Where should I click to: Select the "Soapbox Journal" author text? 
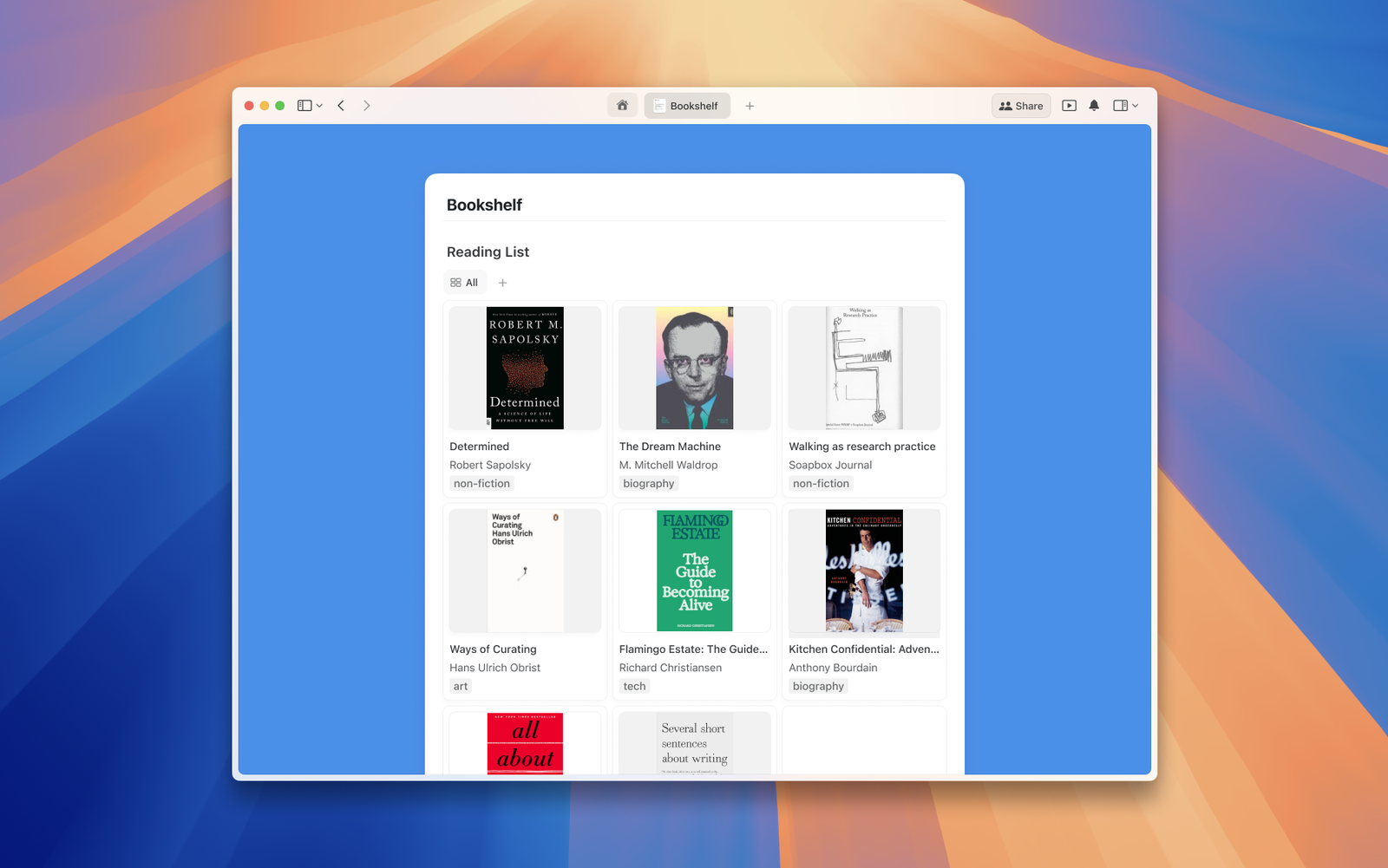coord(830,466)
